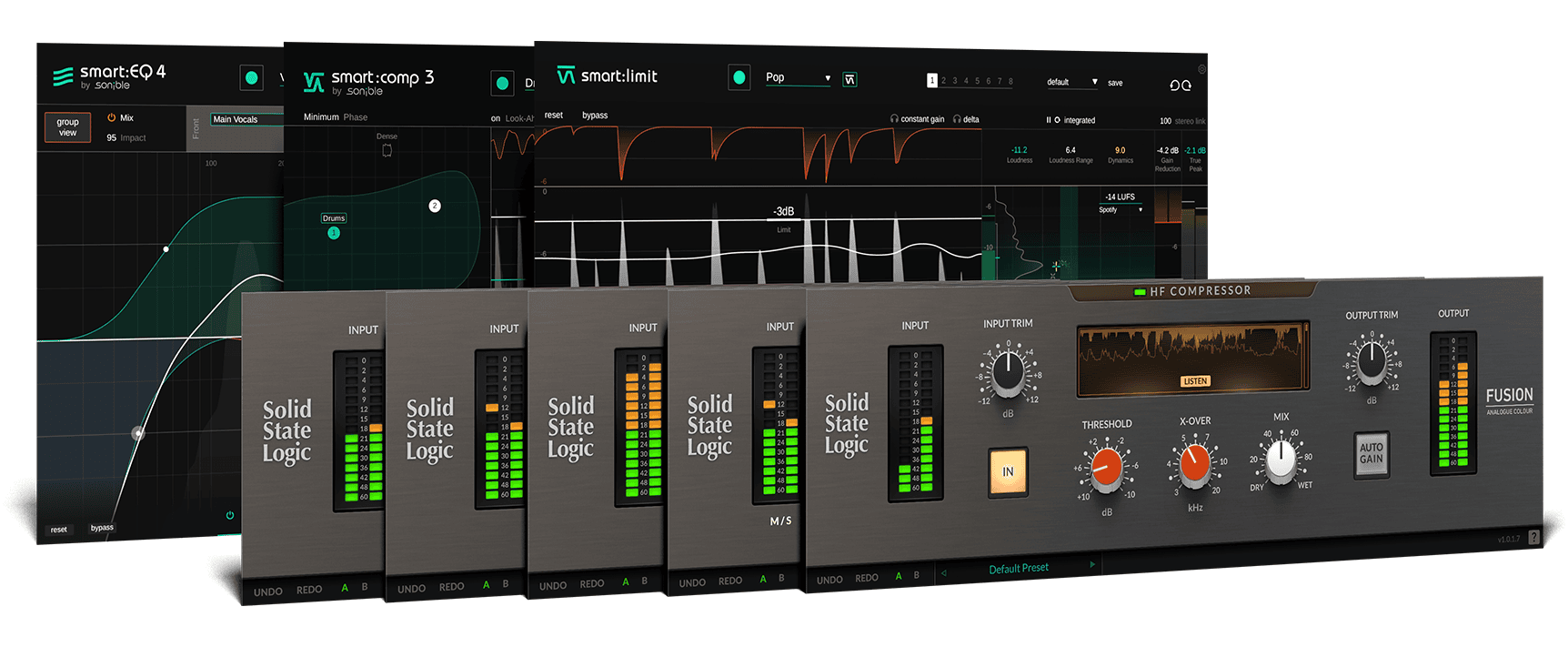Open Fusion help question mark
The height and width of the screenshot is (647, 1568).
coord(1534,537)
